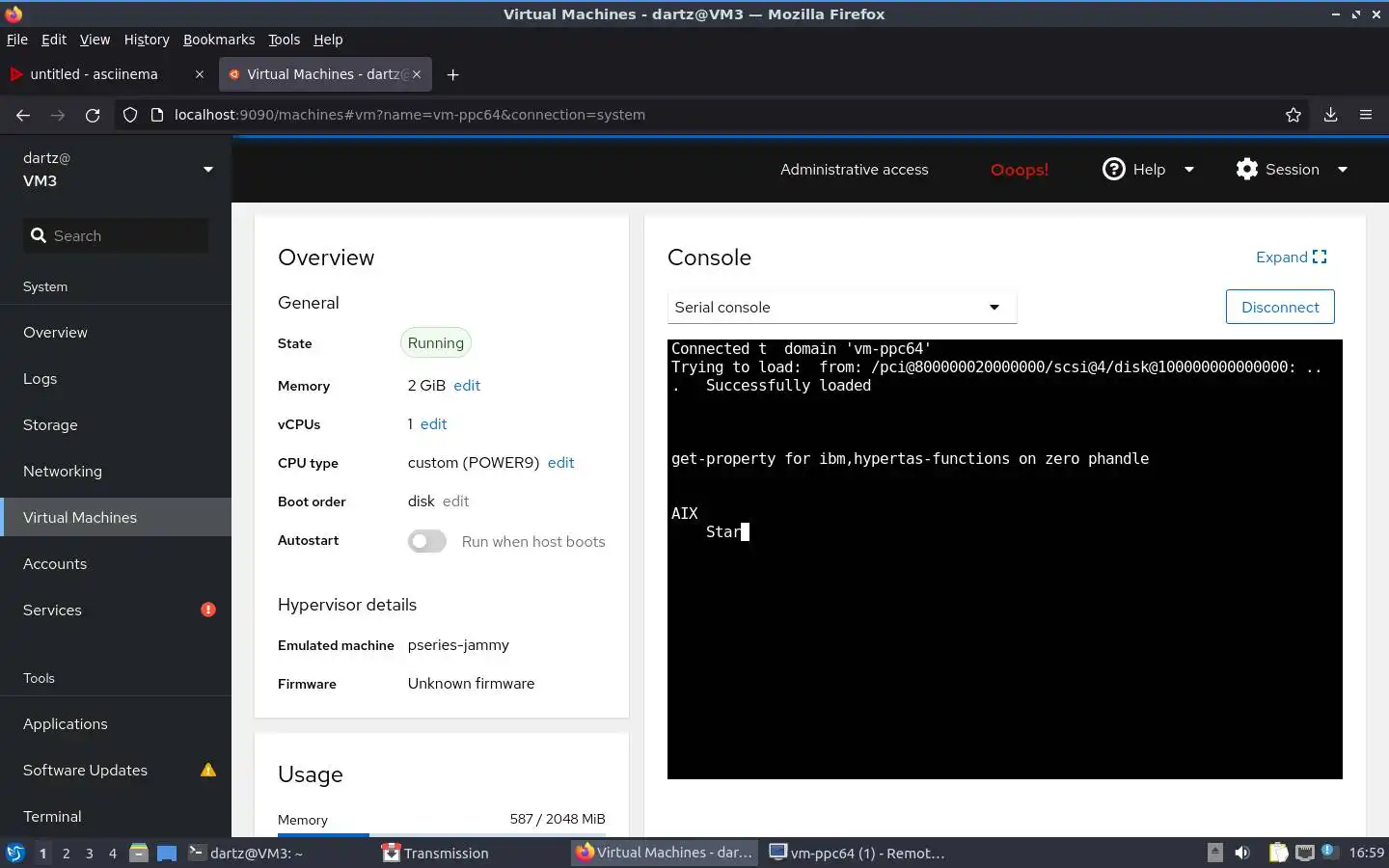Open the Session dropdown arrow
The height and width of the screenshot is (868, 1389).
click(1343, 170)
